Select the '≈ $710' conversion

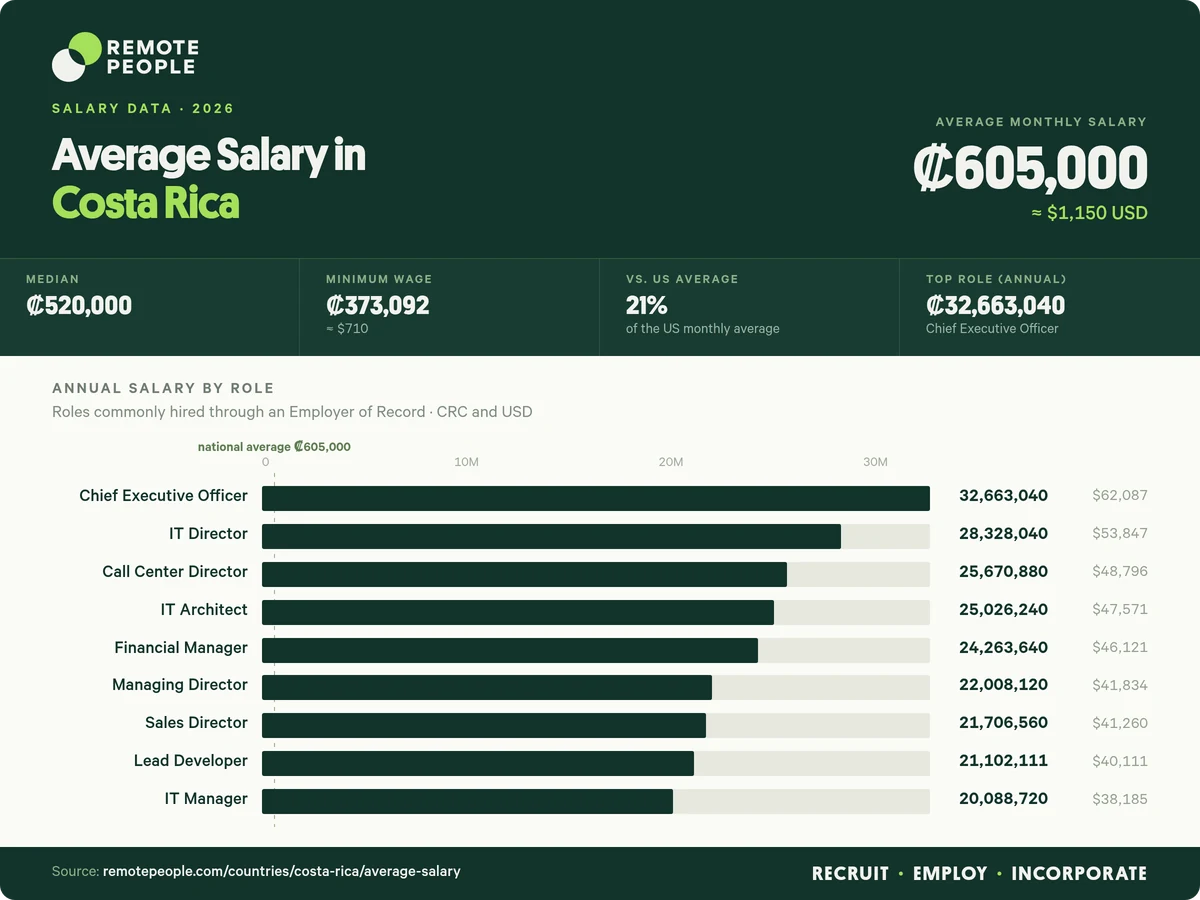point(347,328)
